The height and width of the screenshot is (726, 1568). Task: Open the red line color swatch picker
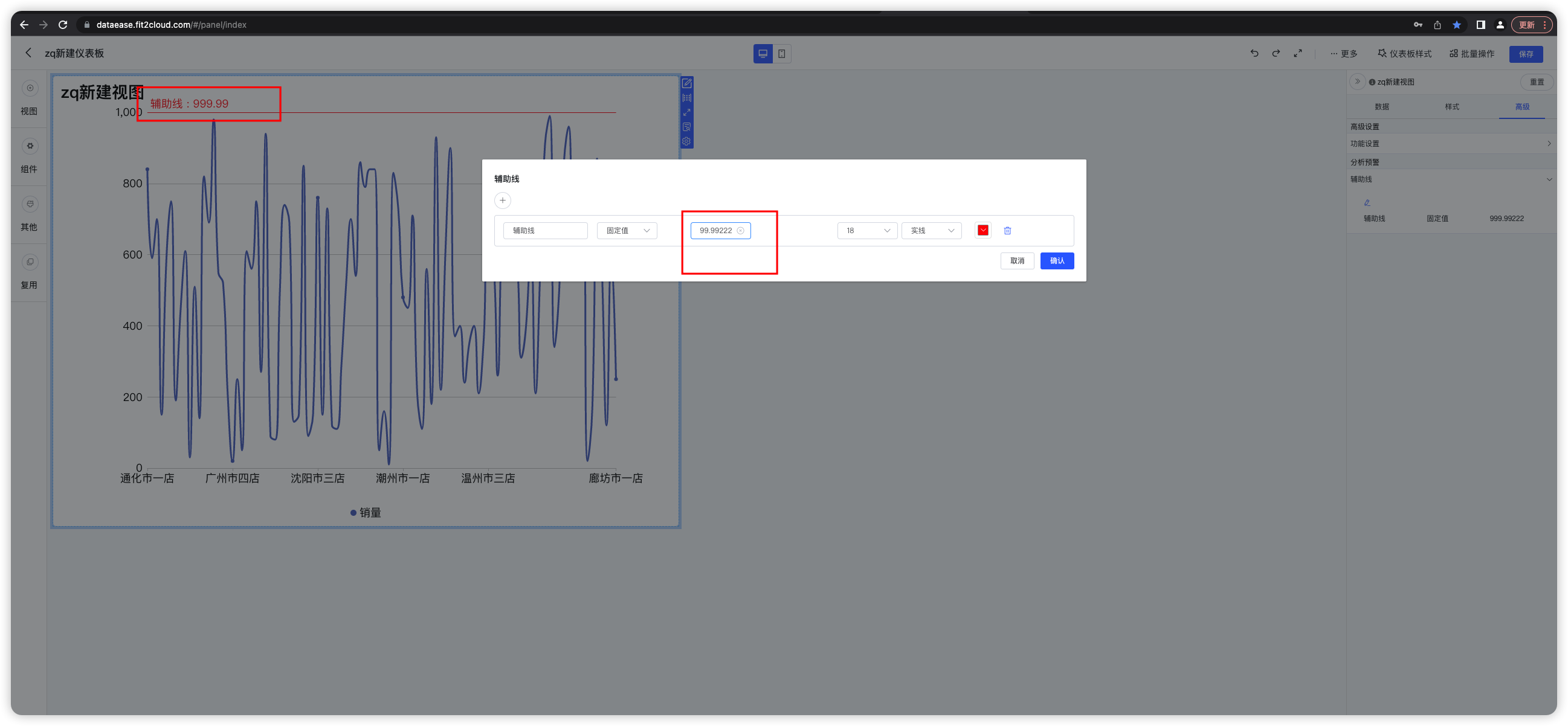tap(982, 230)
